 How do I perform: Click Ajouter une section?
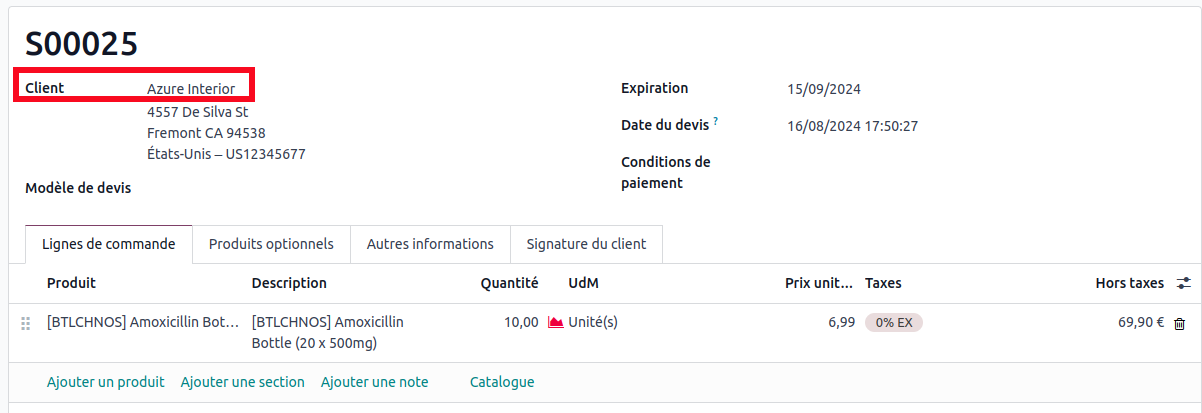(x=243, y=382)
